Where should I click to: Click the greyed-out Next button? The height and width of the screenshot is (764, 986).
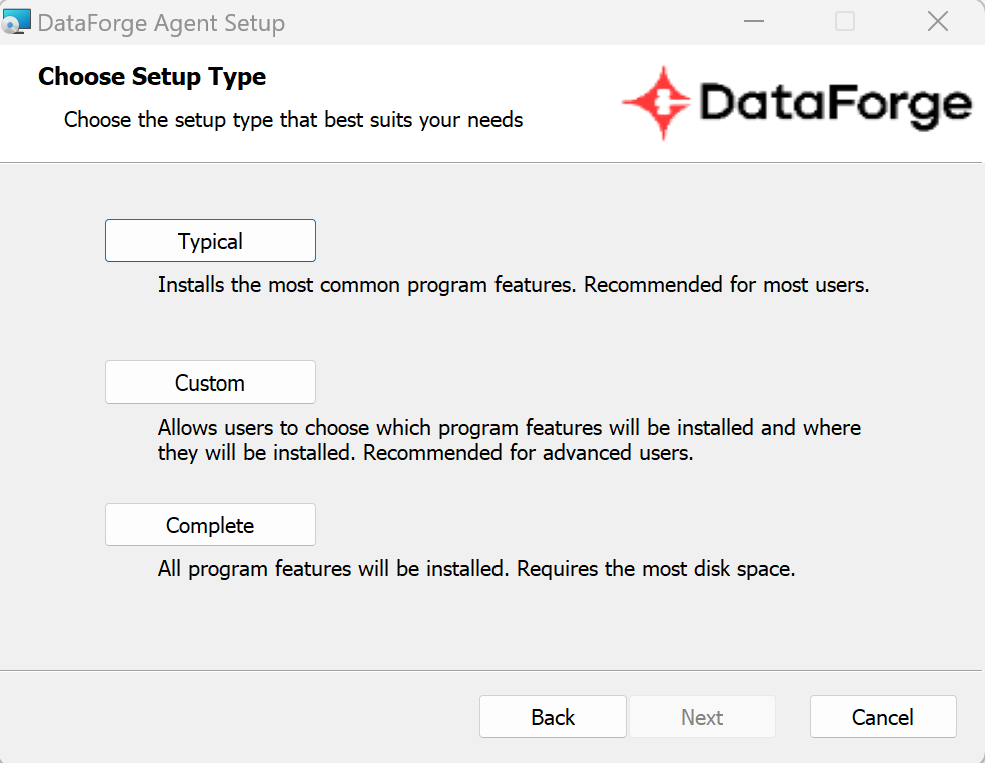[x=702, y=717]
